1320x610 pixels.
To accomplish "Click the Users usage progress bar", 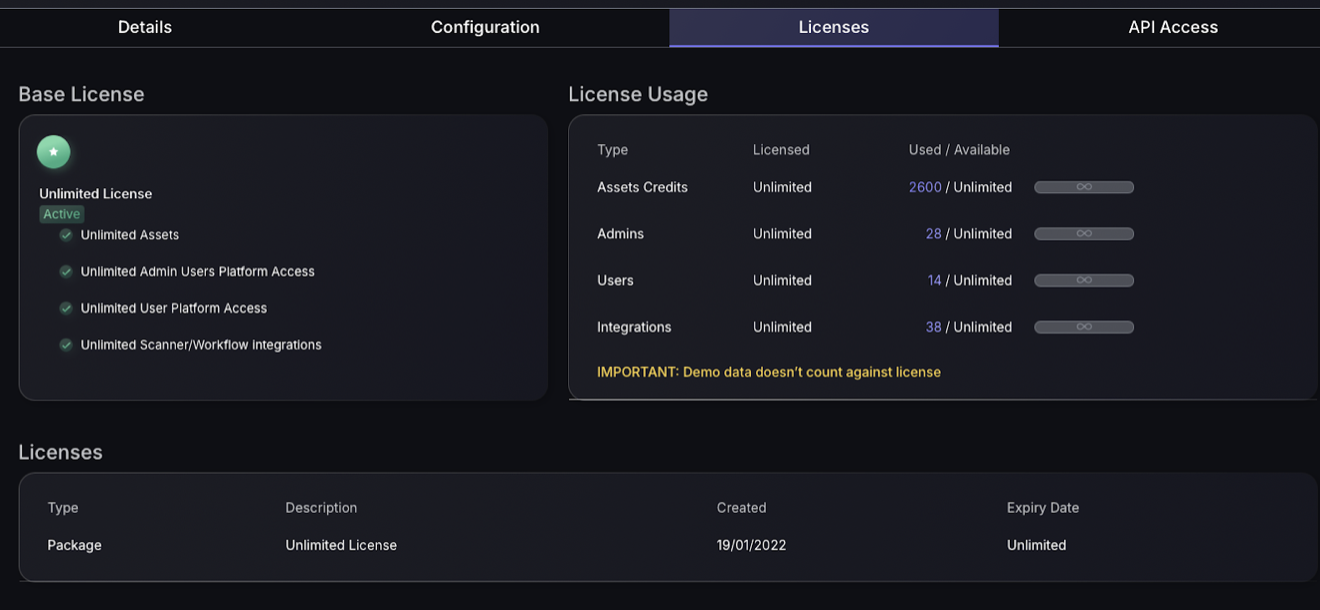I will point(1084,280).
